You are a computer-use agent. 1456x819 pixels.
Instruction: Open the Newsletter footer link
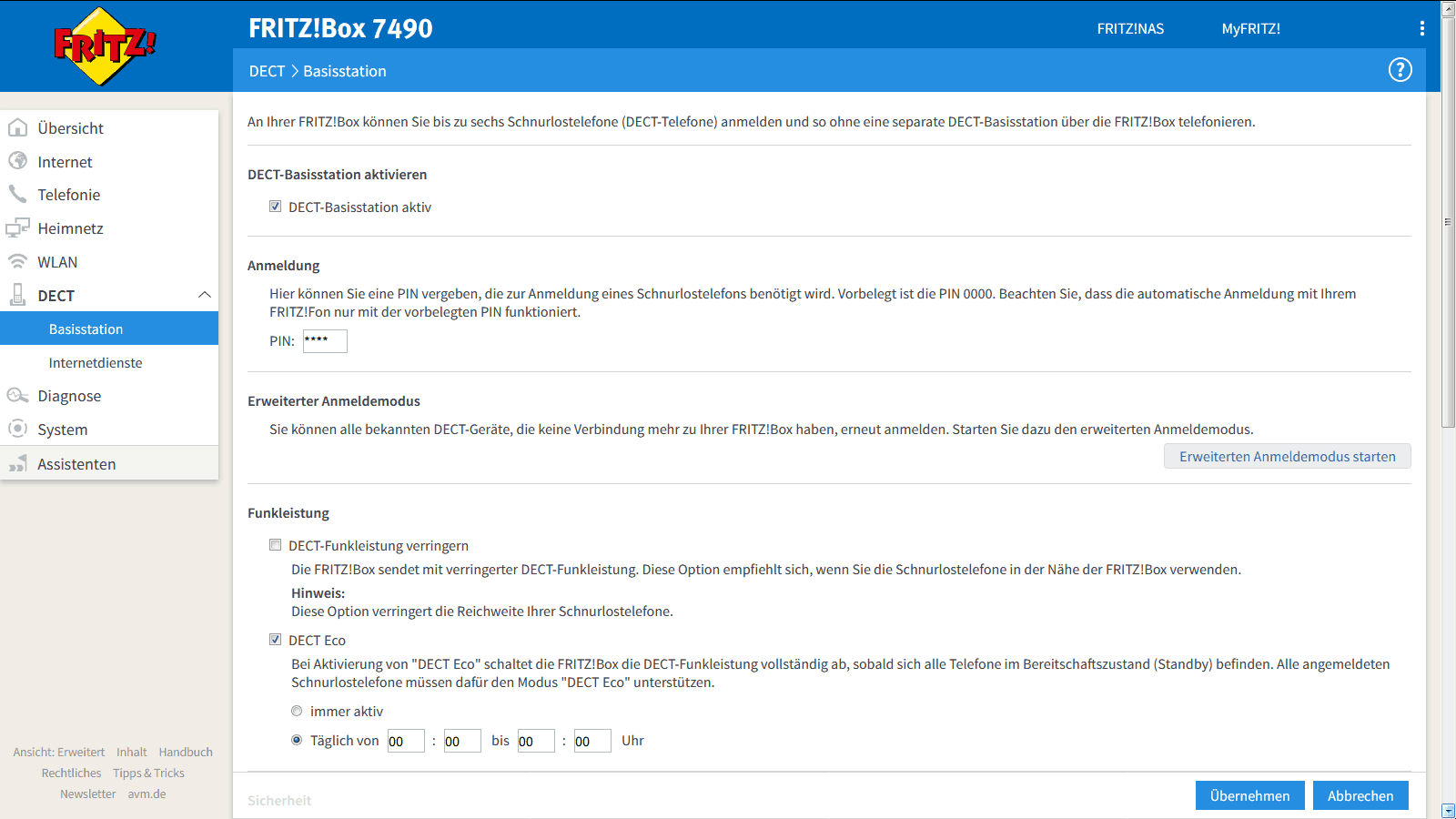(88, 794)
